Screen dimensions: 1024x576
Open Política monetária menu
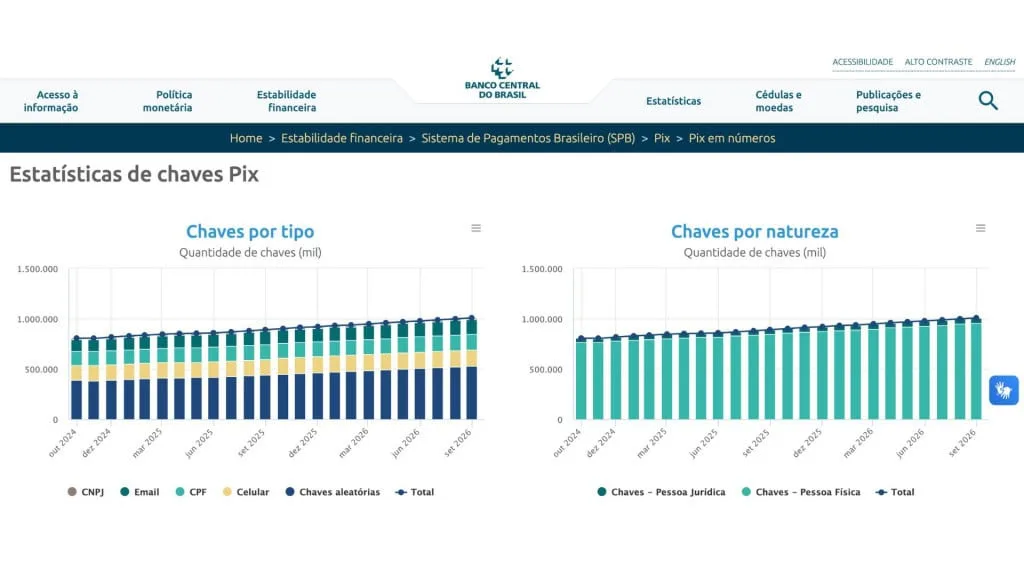coord(168,101)
